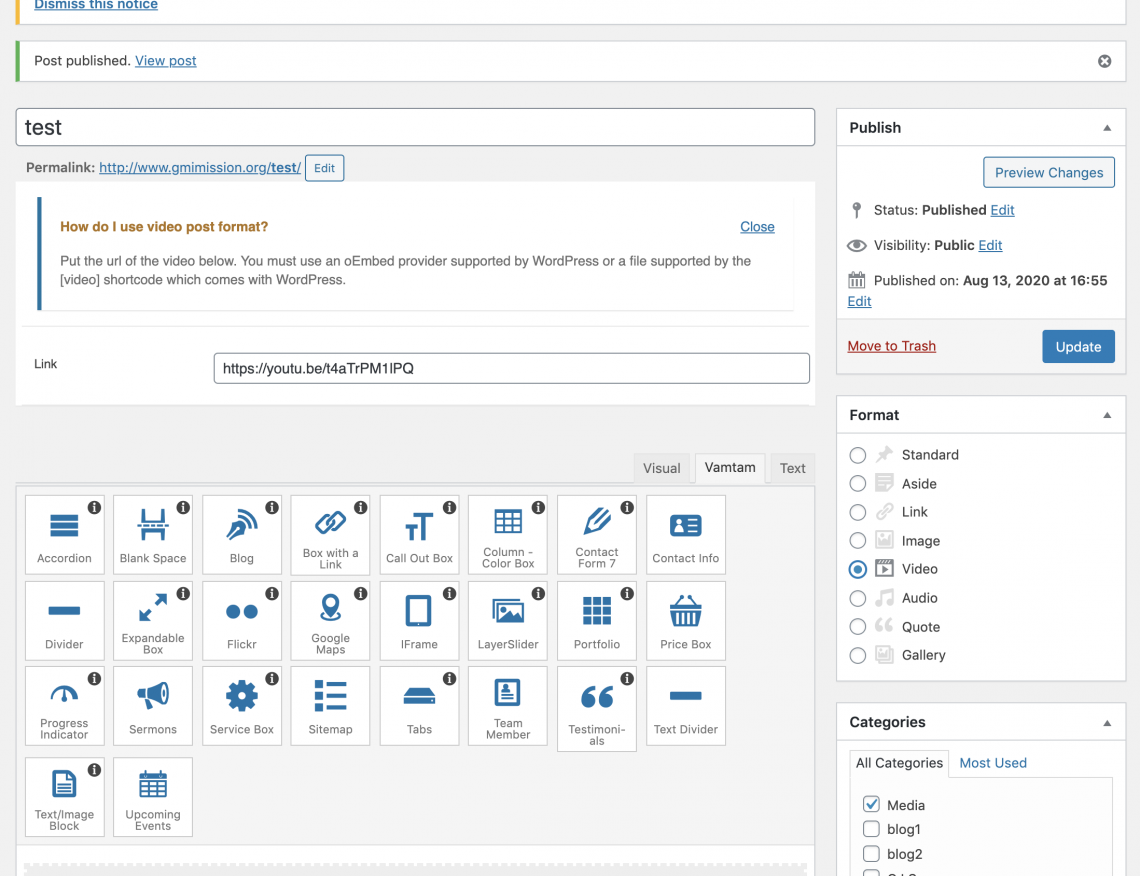Select the Price Box element
This screenshot has width=1140, height=876.
(x=685, y=620)
